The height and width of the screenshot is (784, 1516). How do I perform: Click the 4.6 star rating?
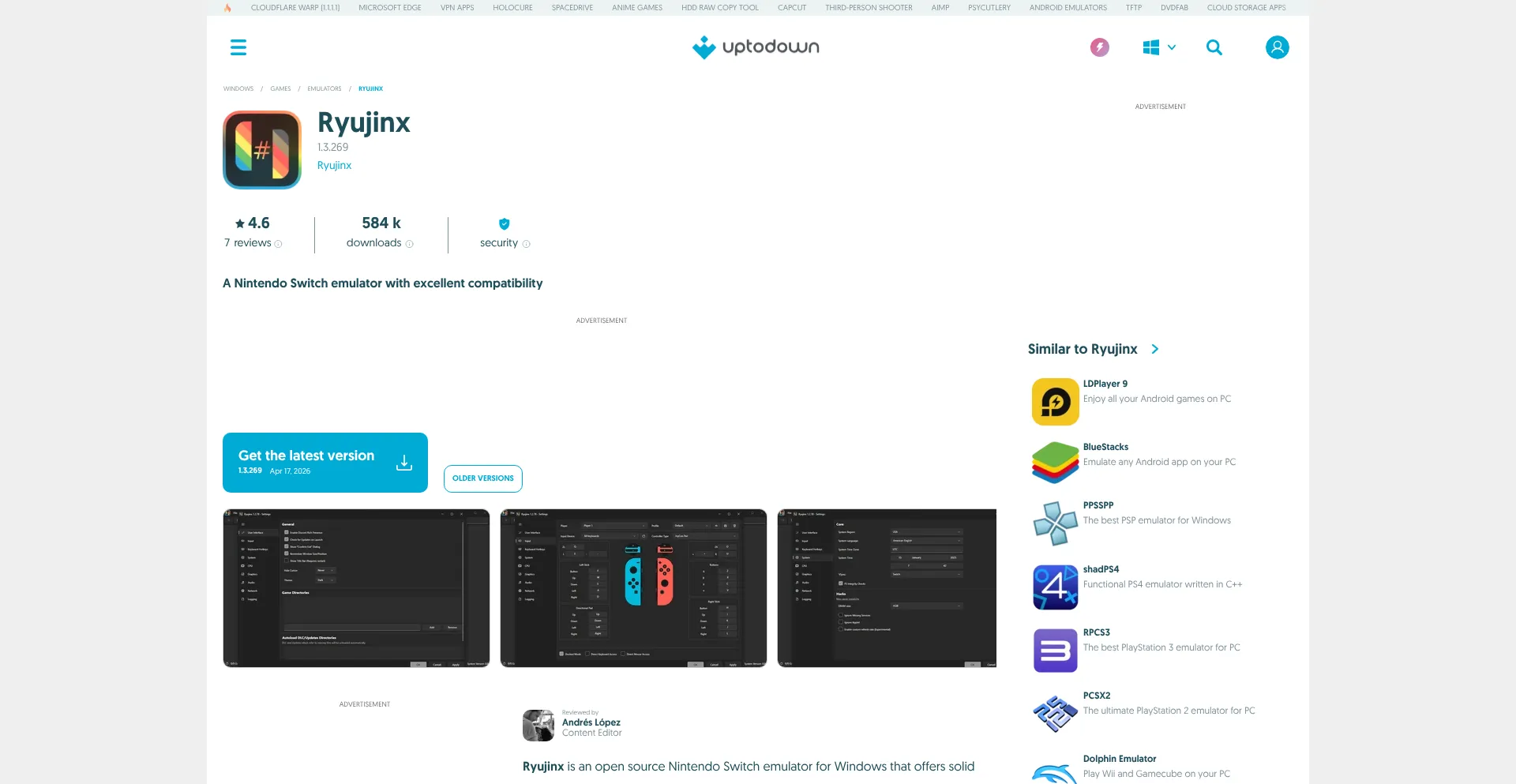[253, 223]
